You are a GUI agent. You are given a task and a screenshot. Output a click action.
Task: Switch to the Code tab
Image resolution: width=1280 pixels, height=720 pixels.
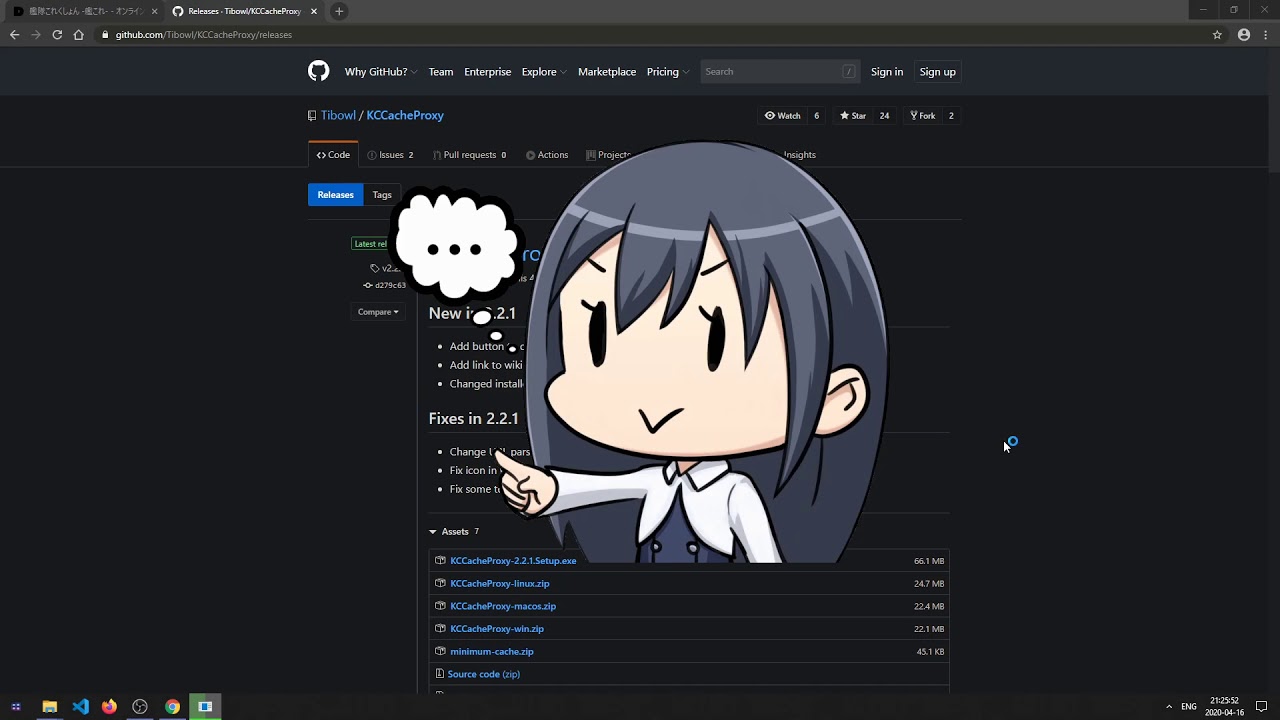click(x=333, y=155)
